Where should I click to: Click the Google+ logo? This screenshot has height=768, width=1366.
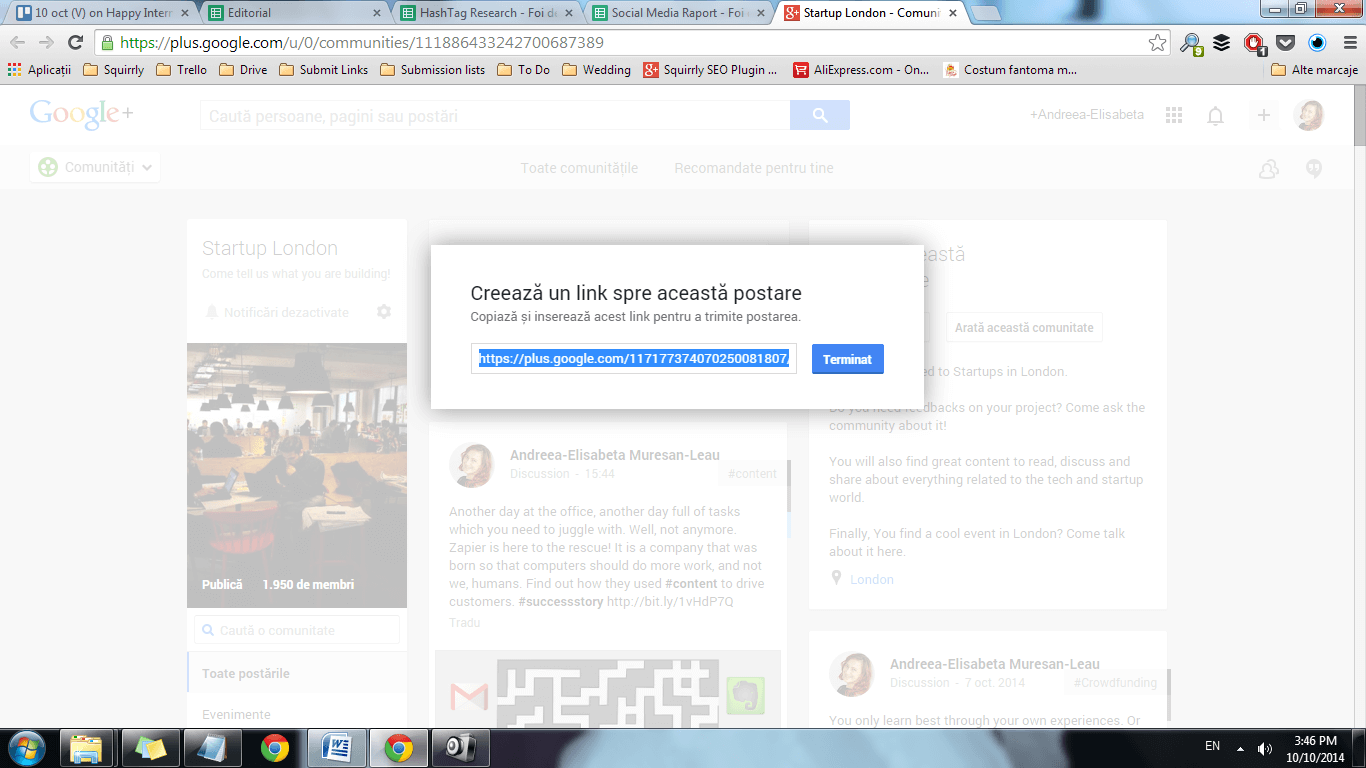click(81, 114)
